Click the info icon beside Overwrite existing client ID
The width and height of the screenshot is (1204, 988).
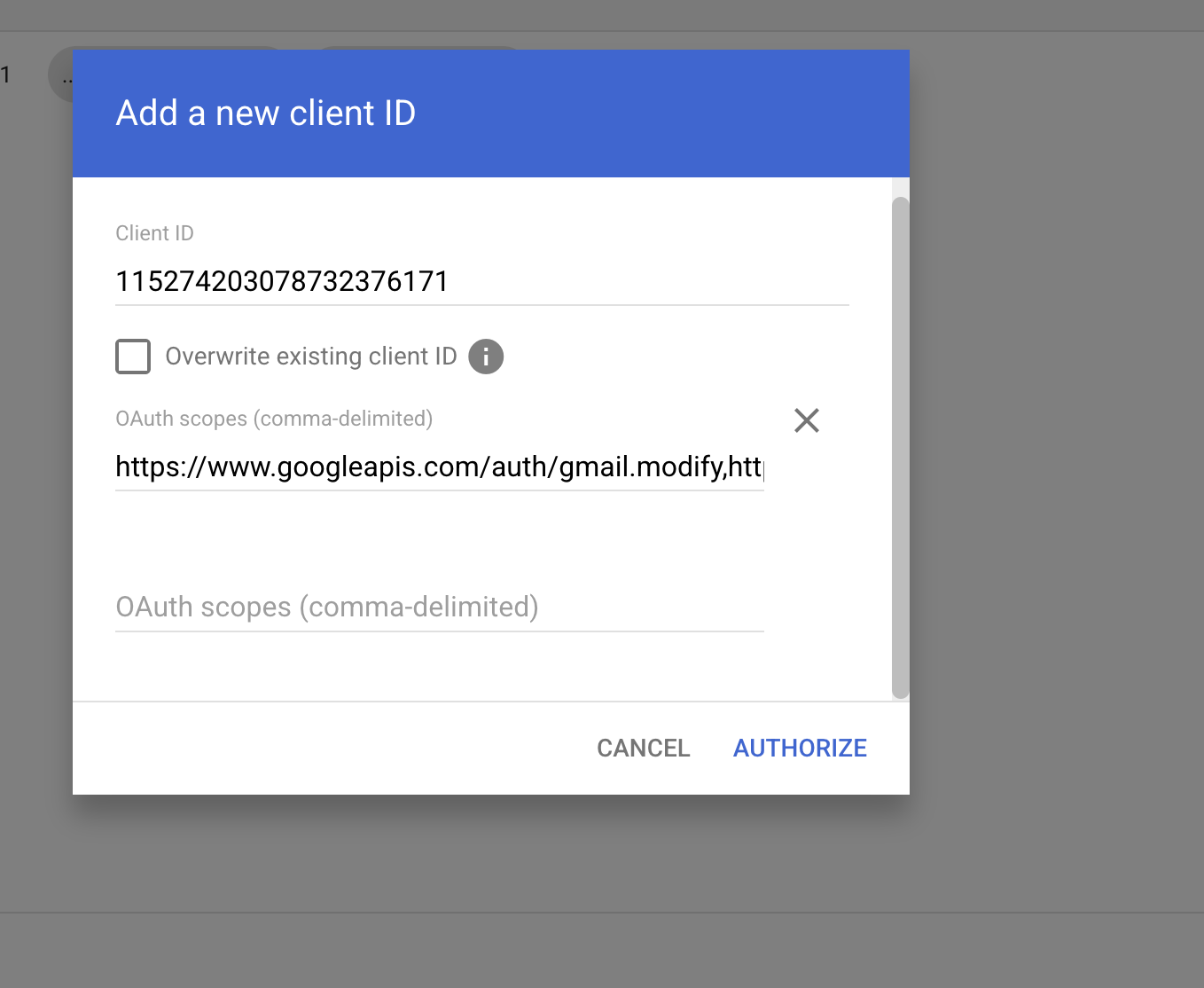[486, 357]
